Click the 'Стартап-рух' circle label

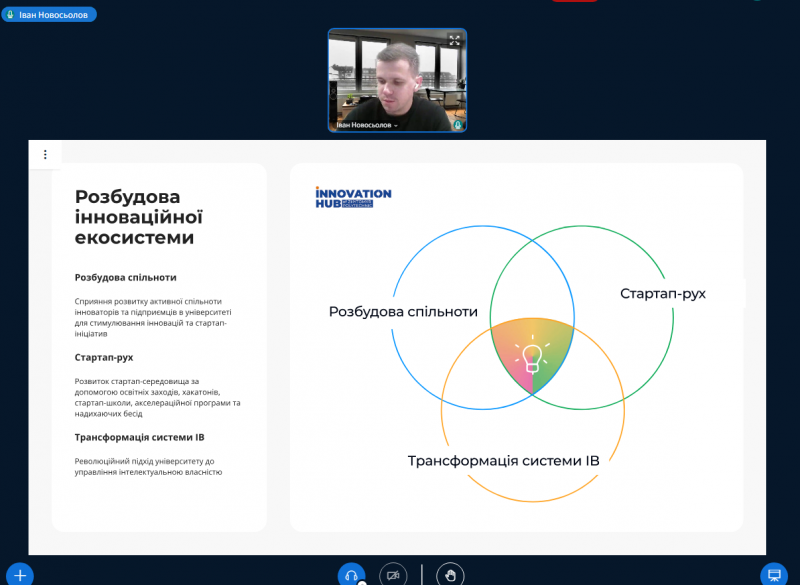[x=662, y=293]
